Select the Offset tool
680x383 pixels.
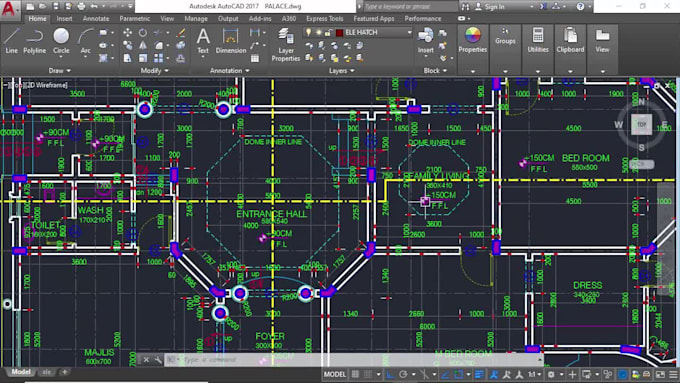(181, 58)
